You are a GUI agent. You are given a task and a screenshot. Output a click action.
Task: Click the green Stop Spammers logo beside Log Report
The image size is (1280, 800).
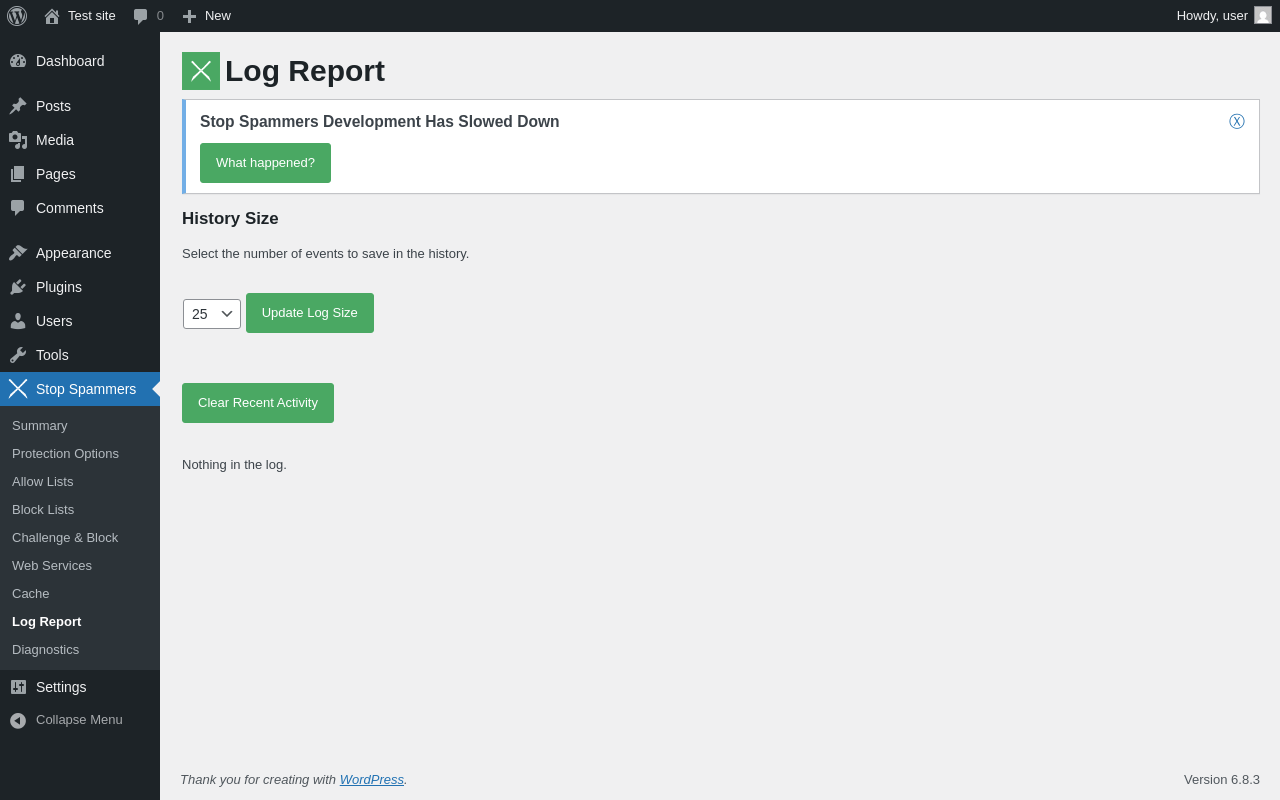click(x=201, y=71)
